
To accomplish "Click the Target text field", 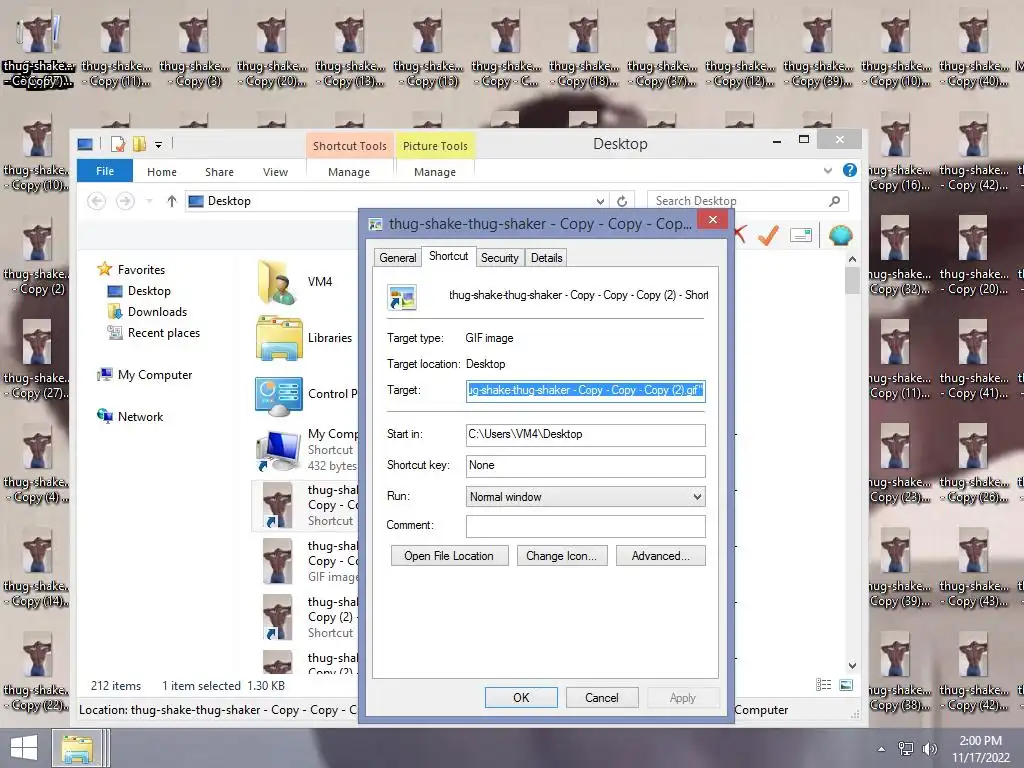I will tap(586, 391).
